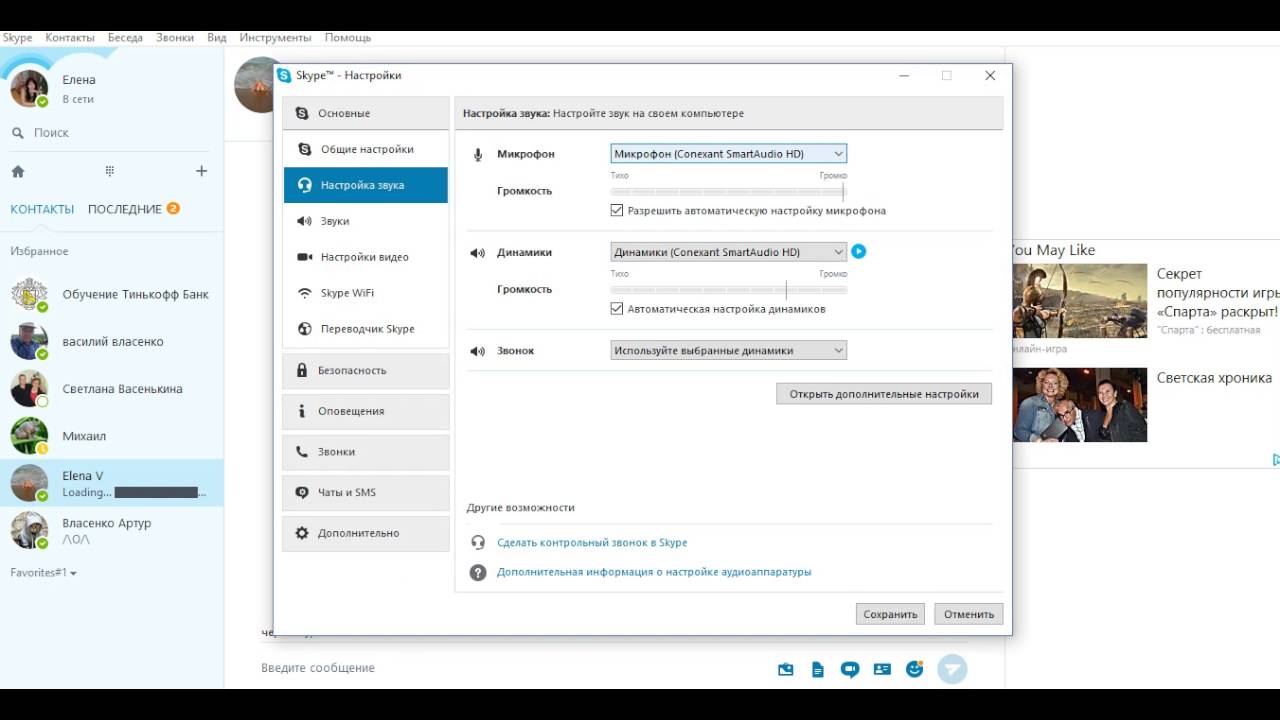This screenshot has height=720, width=1280.
Task: Open the Контакты menu
Action: [x=70, y=37]
